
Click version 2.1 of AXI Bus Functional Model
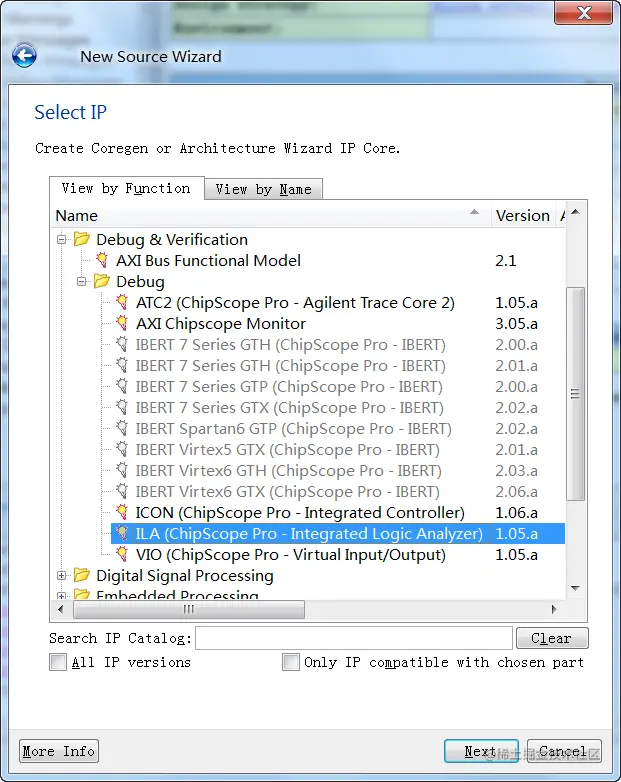tap(505, 260)
